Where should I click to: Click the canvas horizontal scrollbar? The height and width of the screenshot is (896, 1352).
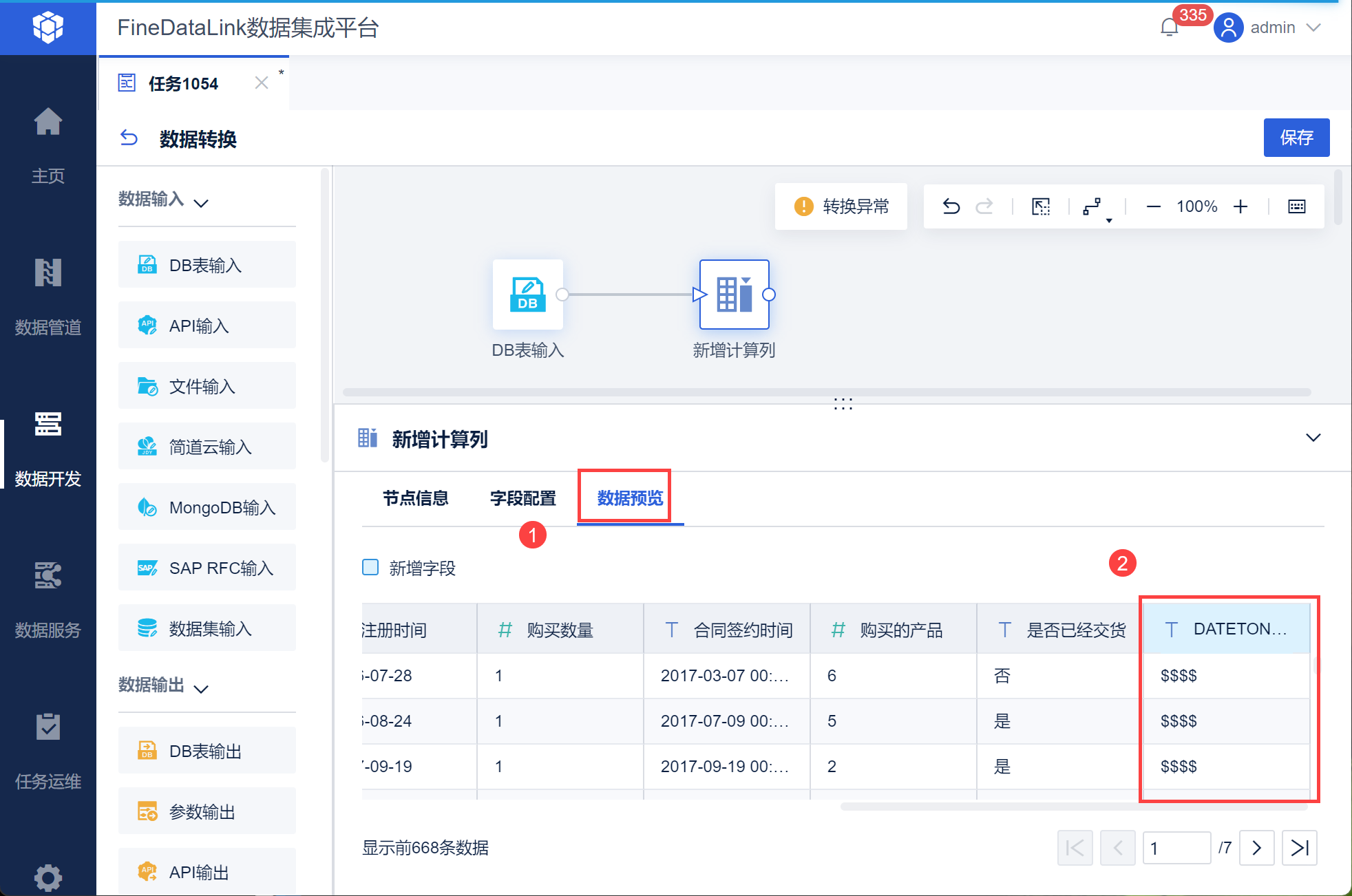827,392
